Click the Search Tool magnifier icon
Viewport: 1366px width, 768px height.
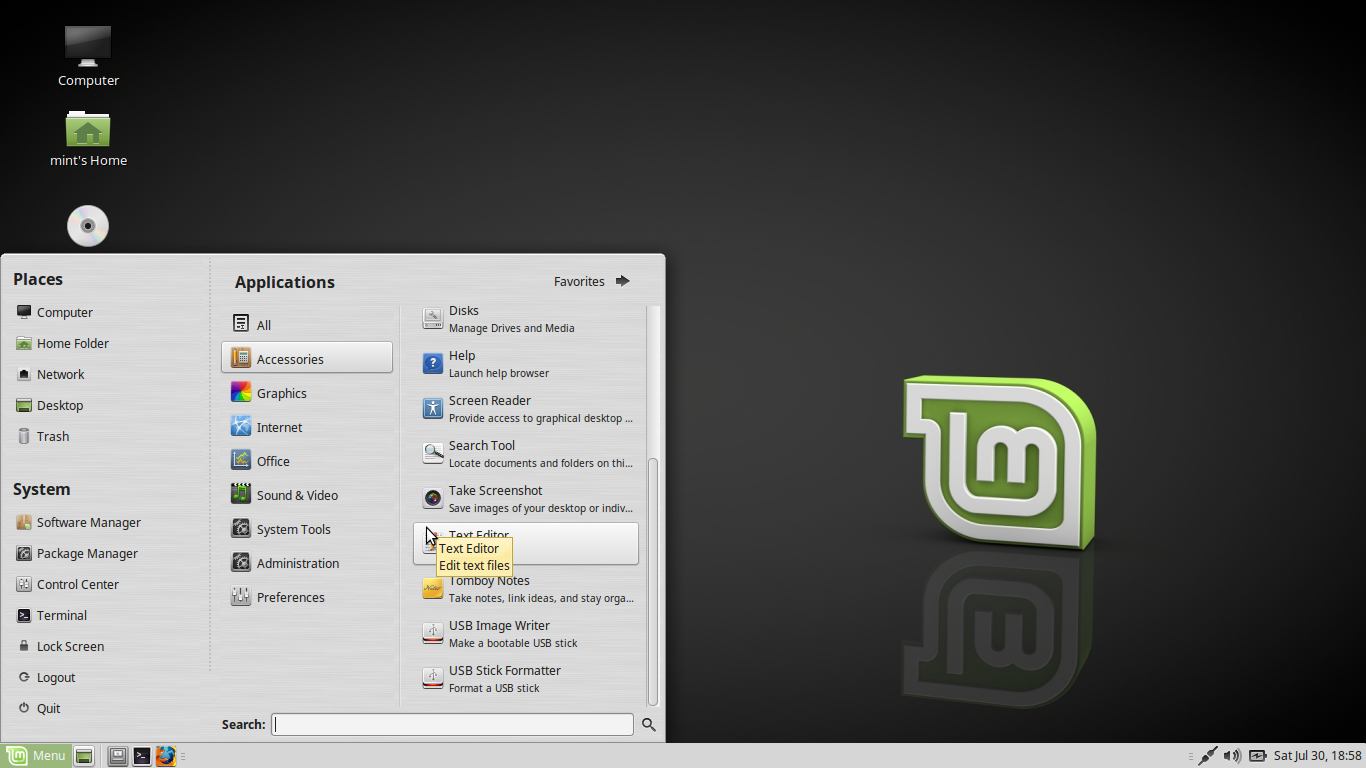tap(432, 454)
